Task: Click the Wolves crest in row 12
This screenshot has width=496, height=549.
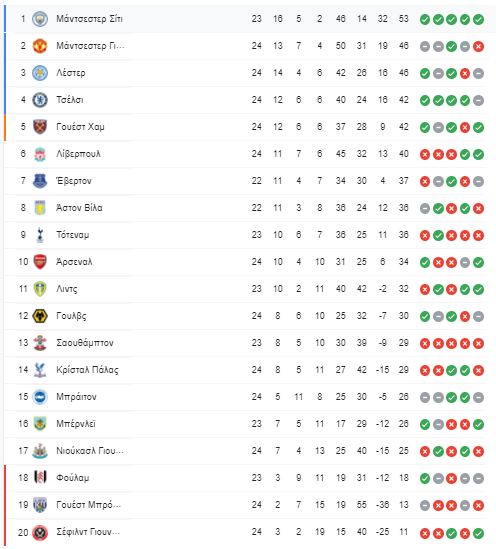Action: pyautogui.click(x=40, y=316)
